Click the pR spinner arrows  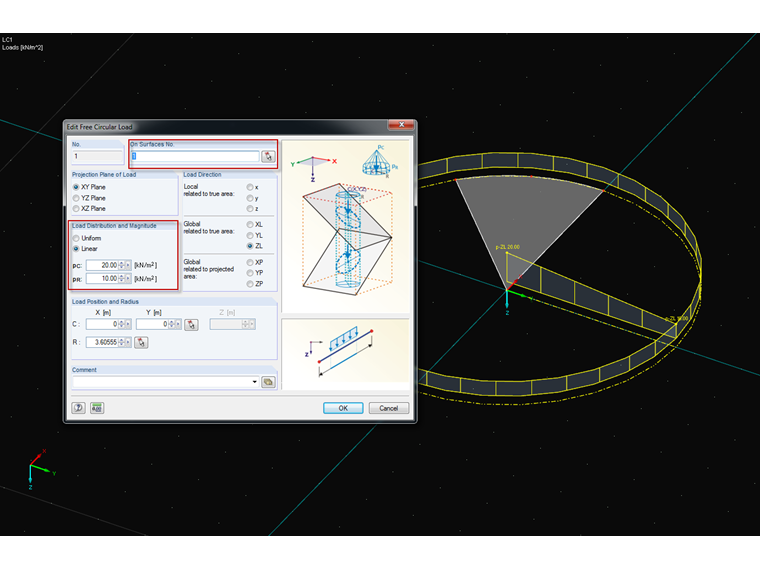click(121, 279)
